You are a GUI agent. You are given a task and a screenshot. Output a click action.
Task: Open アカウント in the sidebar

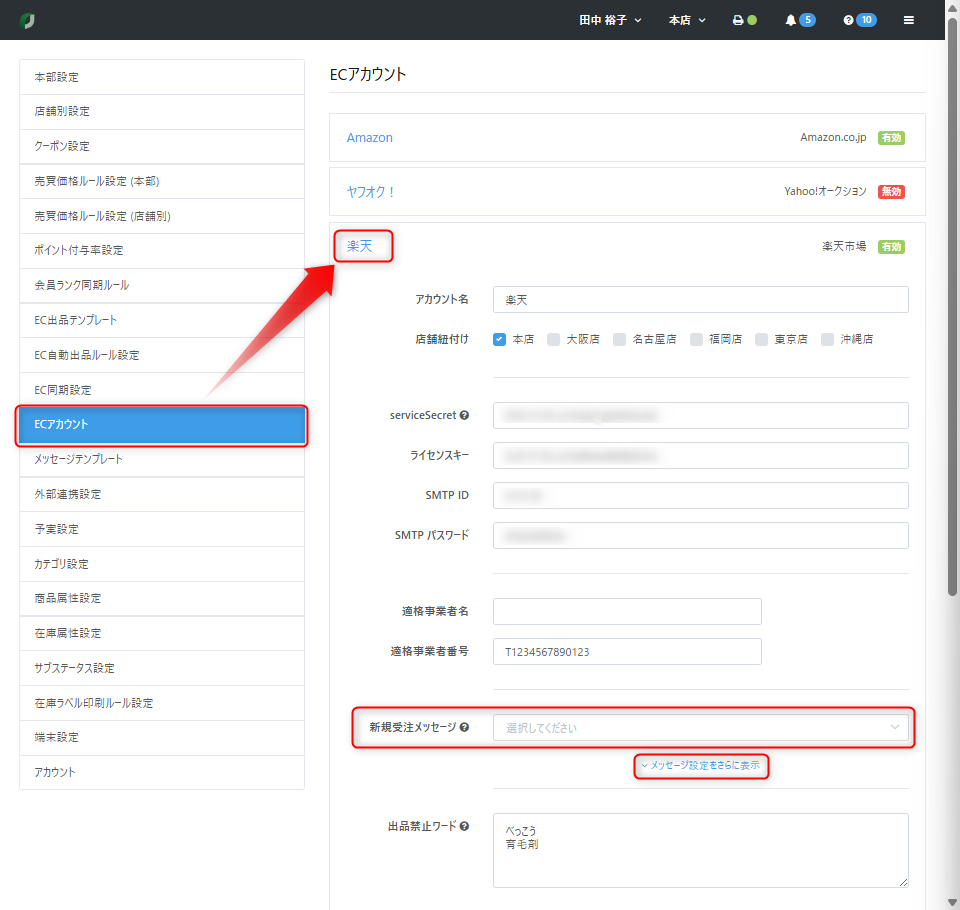click(x=162, y=772)
